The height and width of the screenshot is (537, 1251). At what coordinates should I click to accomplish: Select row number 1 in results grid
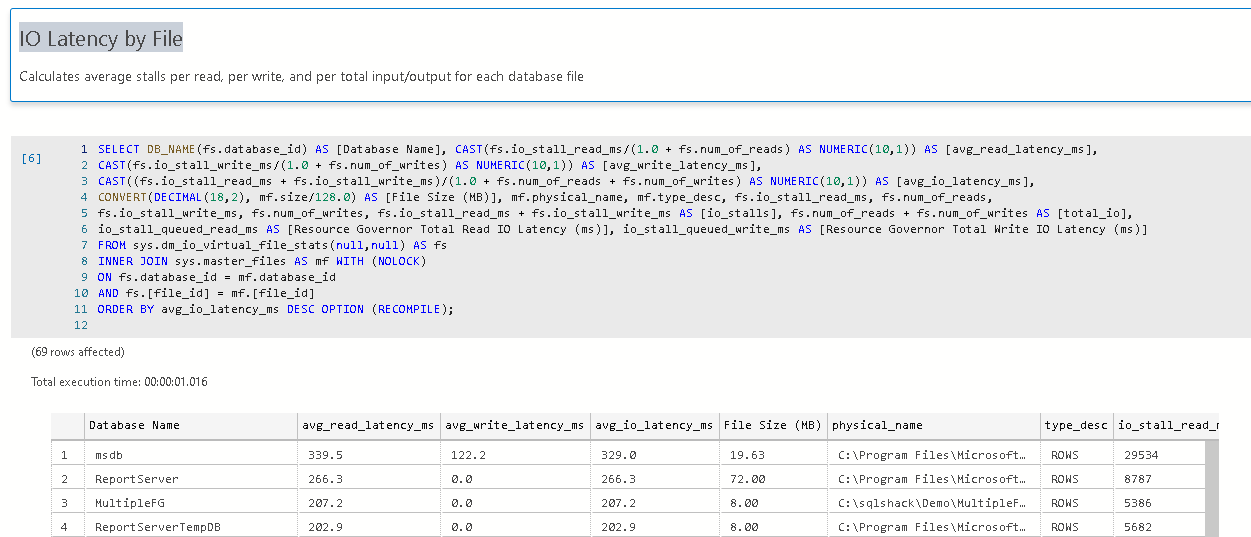pyautogui.click(x=66, y=455)
